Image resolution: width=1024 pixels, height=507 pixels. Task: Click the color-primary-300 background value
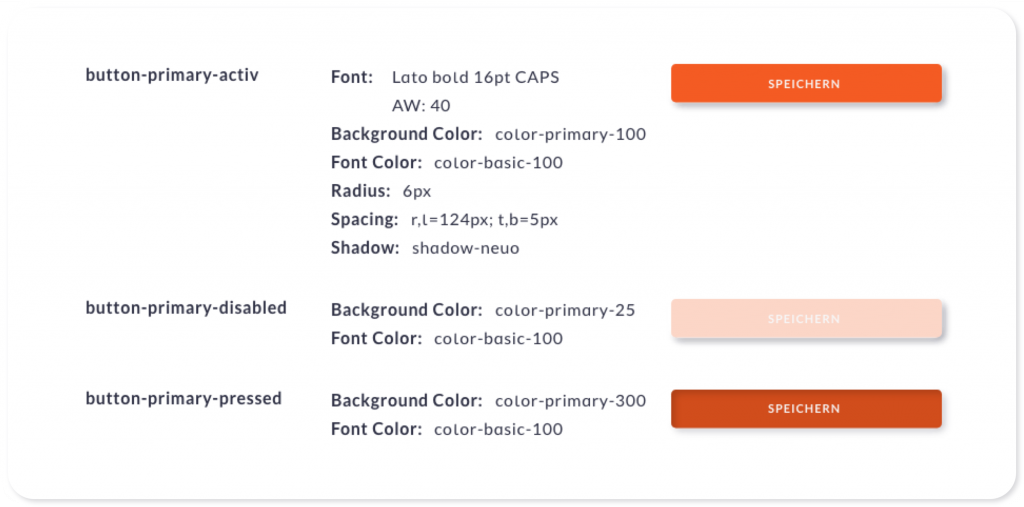pos(570,401)
